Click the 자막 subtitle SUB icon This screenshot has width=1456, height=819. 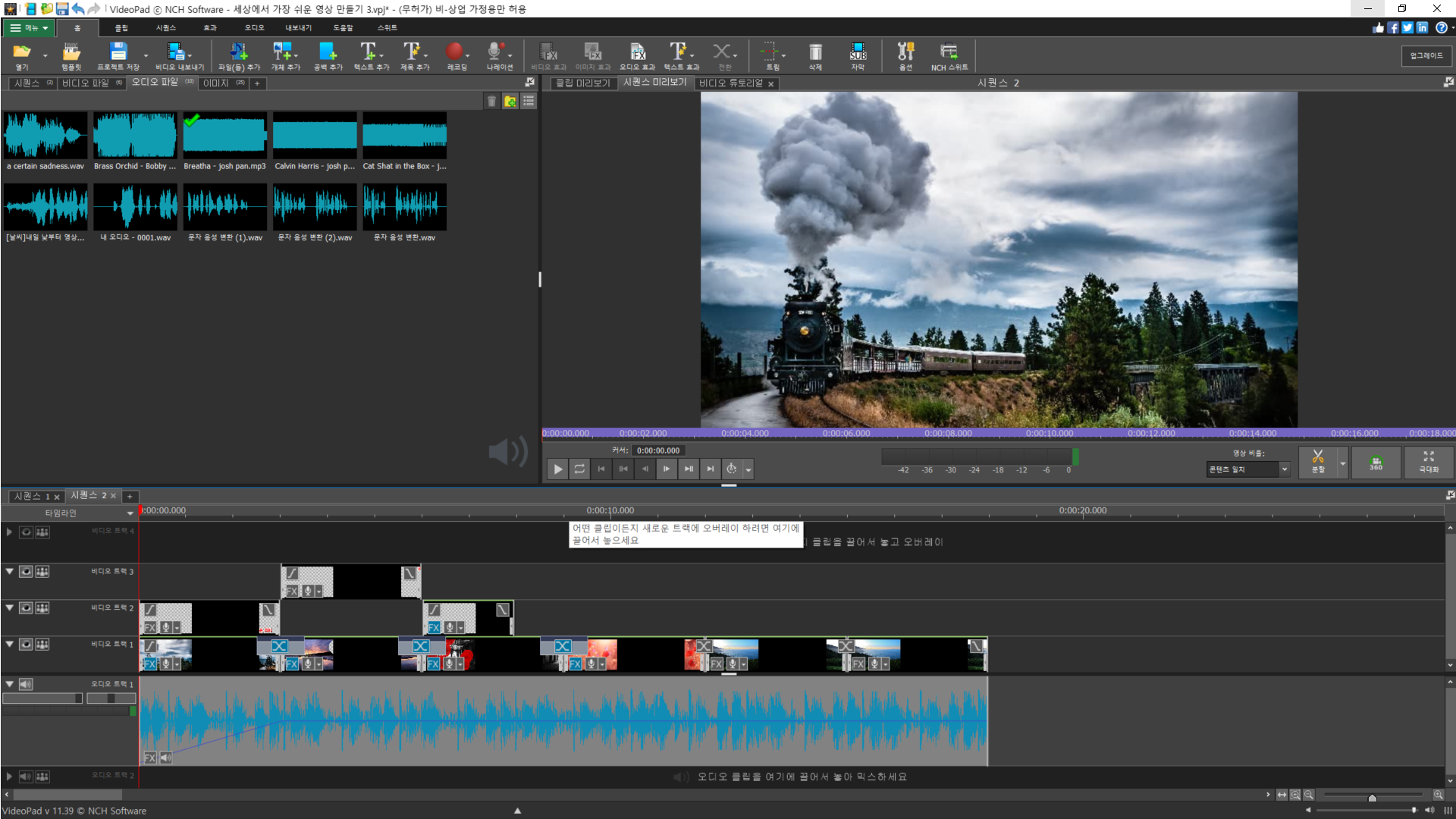(x=858, y=52)
